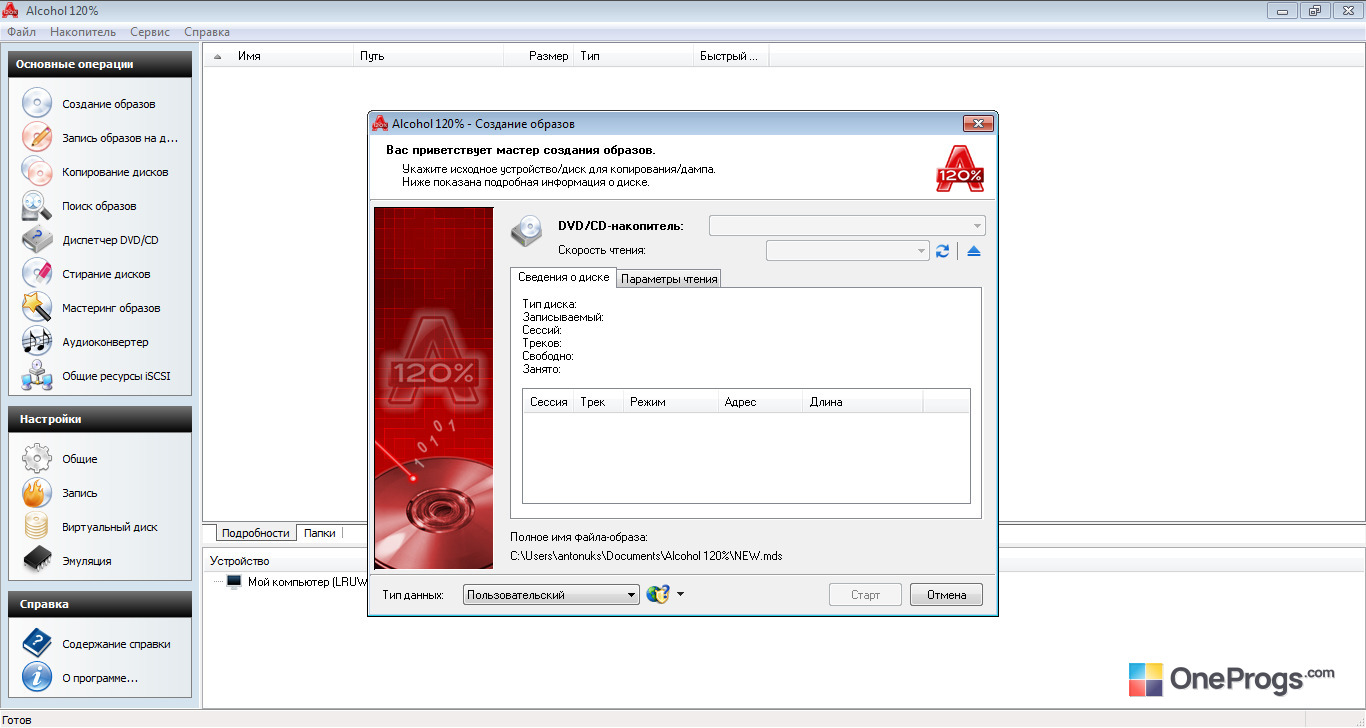
Task: Open the Накопитель menu
Action: point(83,32)
